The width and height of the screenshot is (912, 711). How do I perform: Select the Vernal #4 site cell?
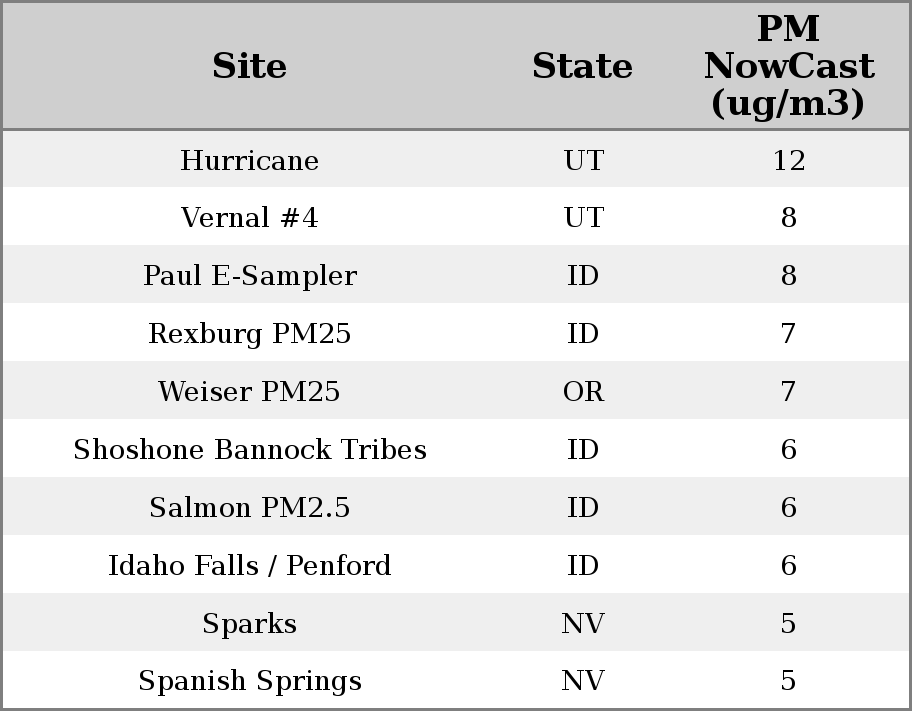(x=249, y=218)
